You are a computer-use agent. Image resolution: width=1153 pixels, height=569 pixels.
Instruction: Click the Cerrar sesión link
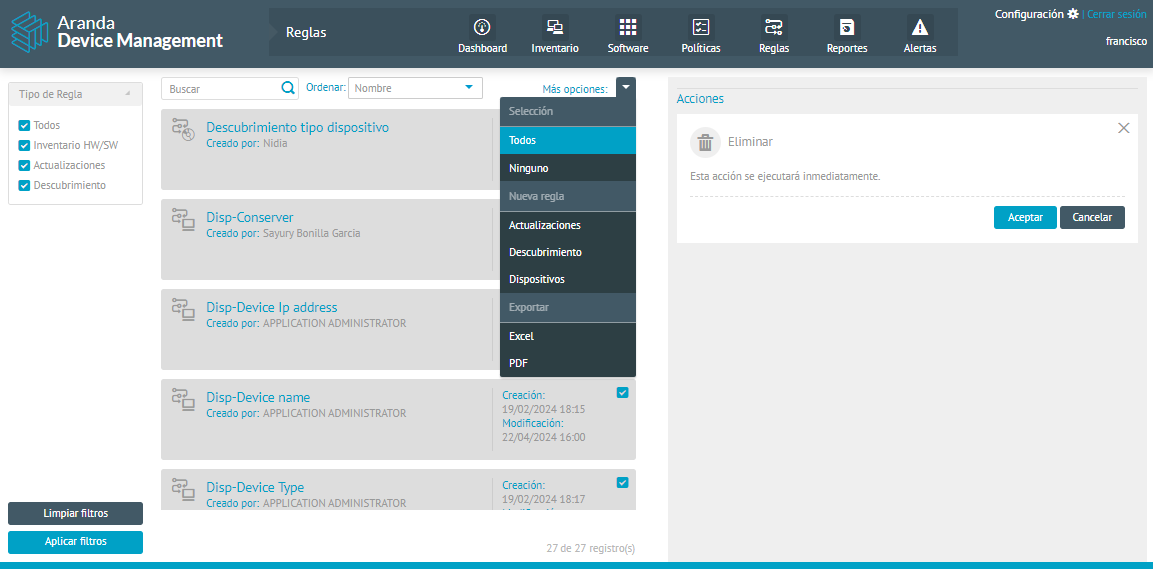pyautogui.click(x=1116, y=14)
